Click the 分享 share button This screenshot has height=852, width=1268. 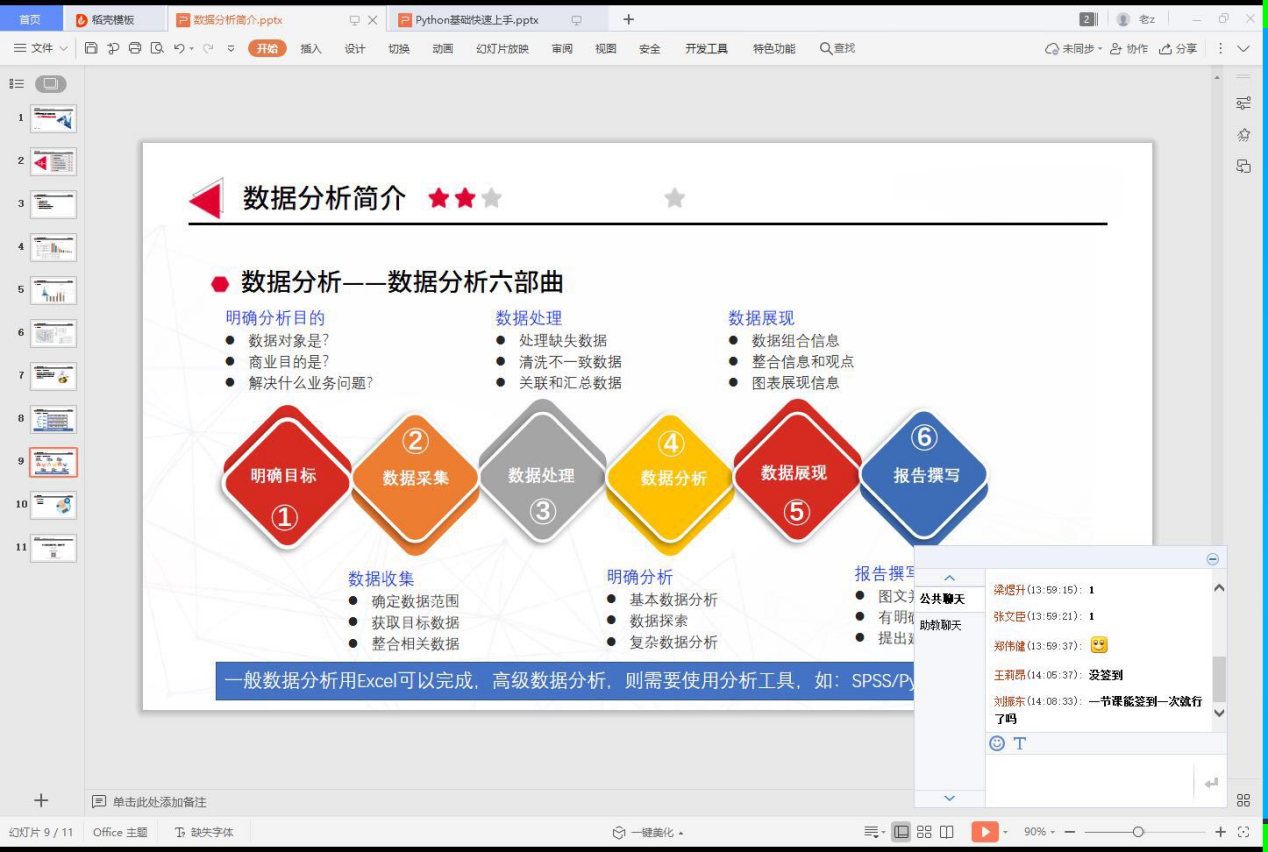(x=1178, y=48)
